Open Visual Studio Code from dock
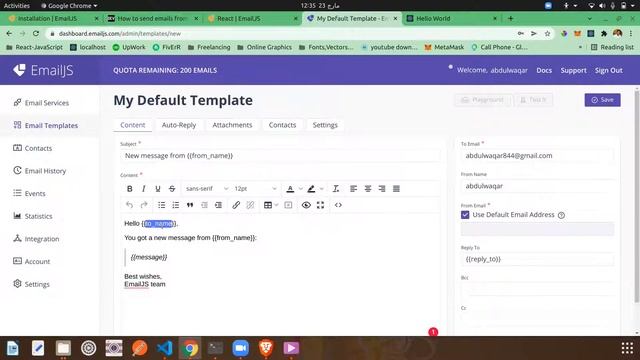 click(x=165, y=348)
